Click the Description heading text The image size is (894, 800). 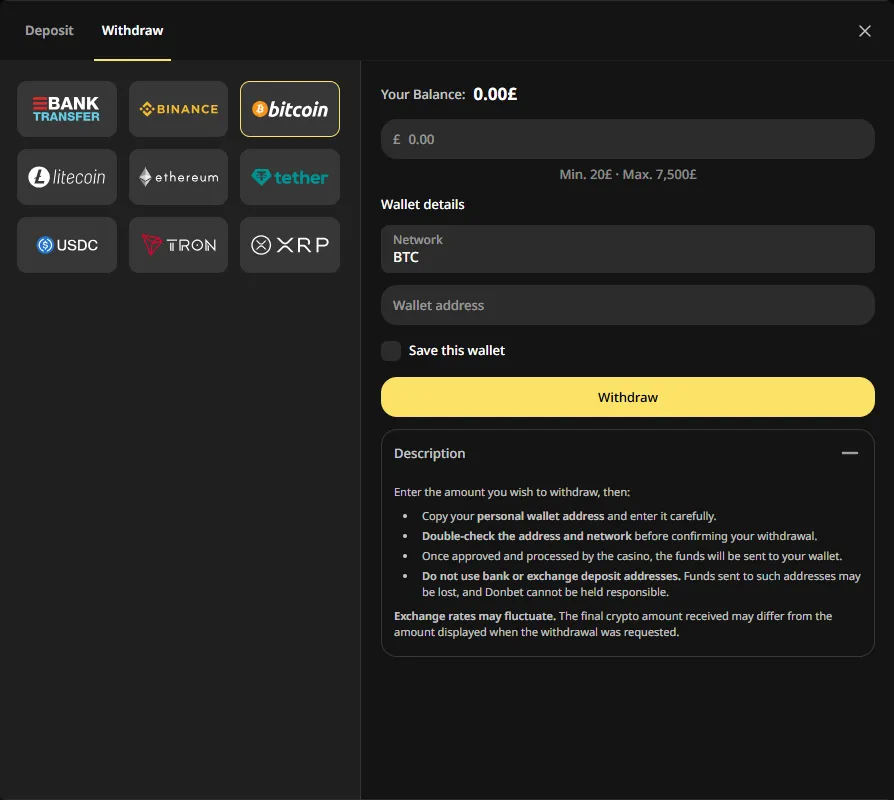tap(430, 453)
